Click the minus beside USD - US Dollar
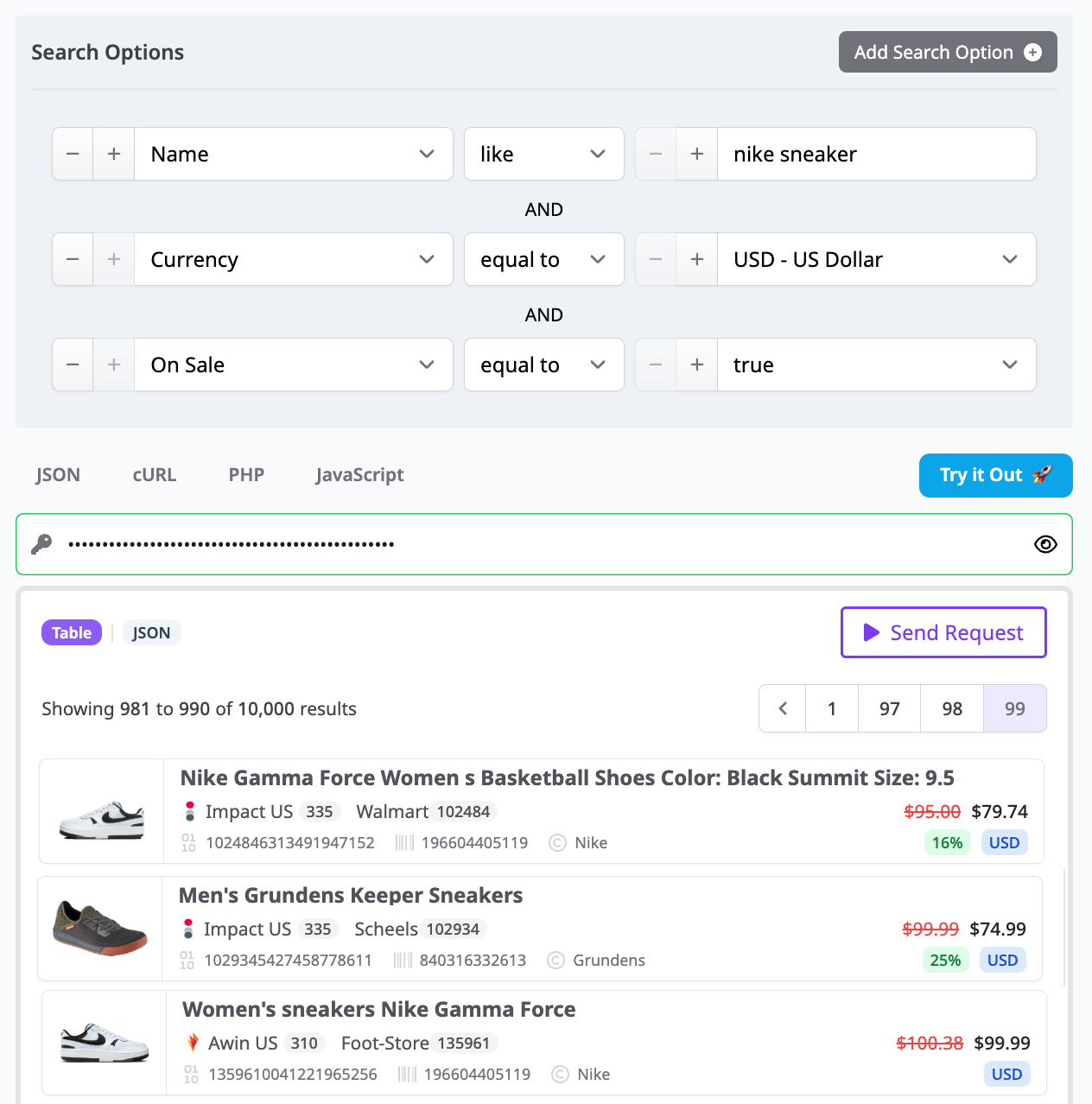 click(x=656, y=259)
